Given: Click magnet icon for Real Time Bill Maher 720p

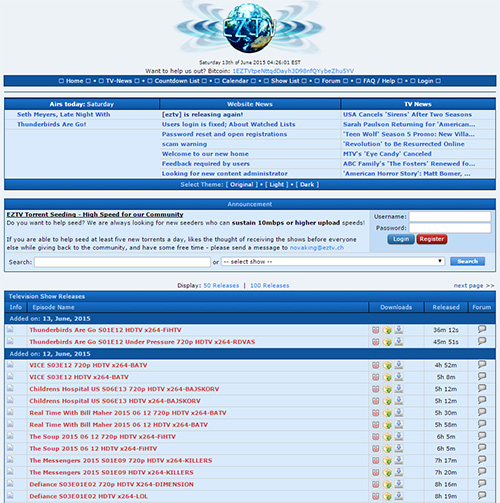Looking at the screenshot, I should point(375,413).
